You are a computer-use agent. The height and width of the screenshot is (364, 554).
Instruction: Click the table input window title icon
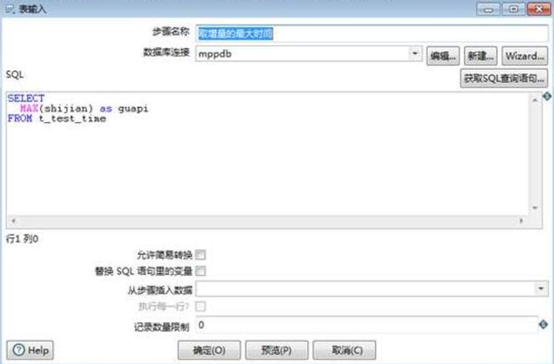point(10,9)
